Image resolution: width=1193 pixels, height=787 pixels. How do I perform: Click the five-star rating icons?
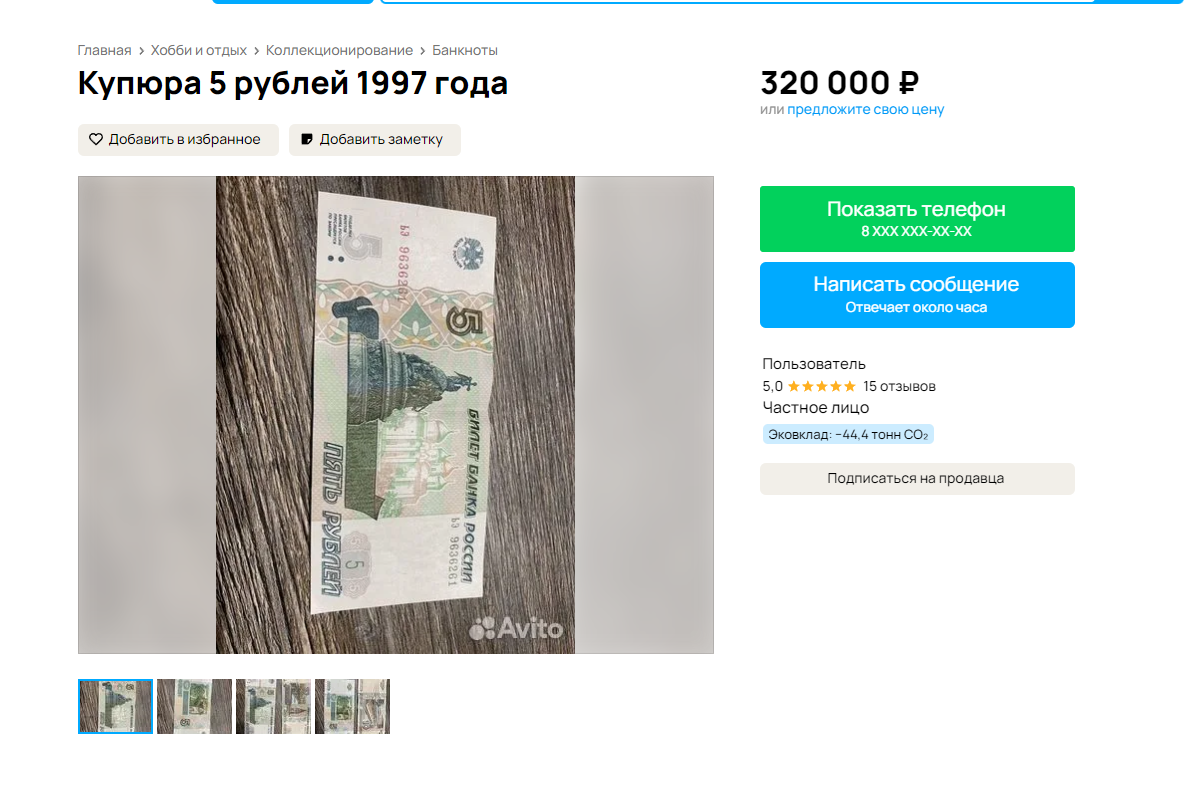(822, 387)
